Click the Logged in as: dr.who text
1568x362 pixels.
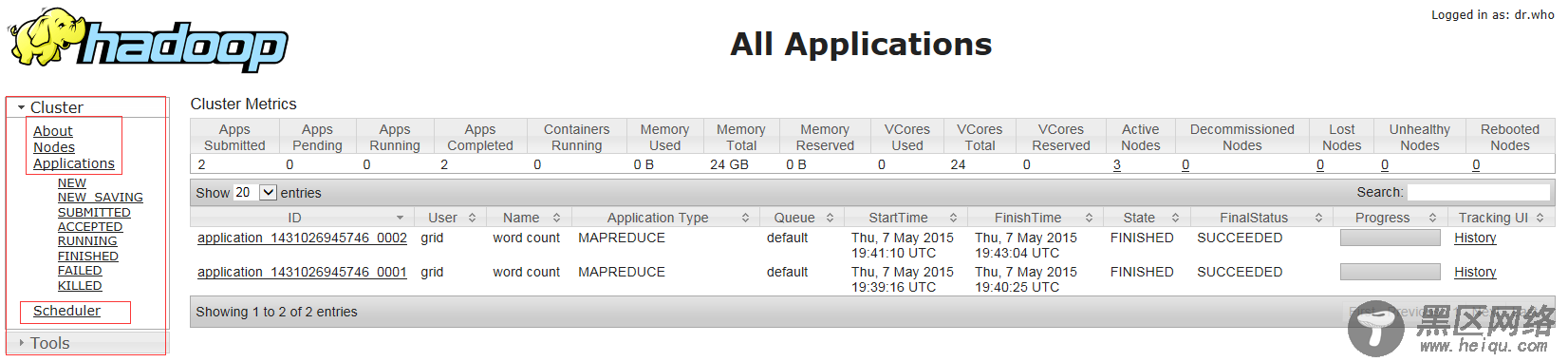coord(1493,14)
